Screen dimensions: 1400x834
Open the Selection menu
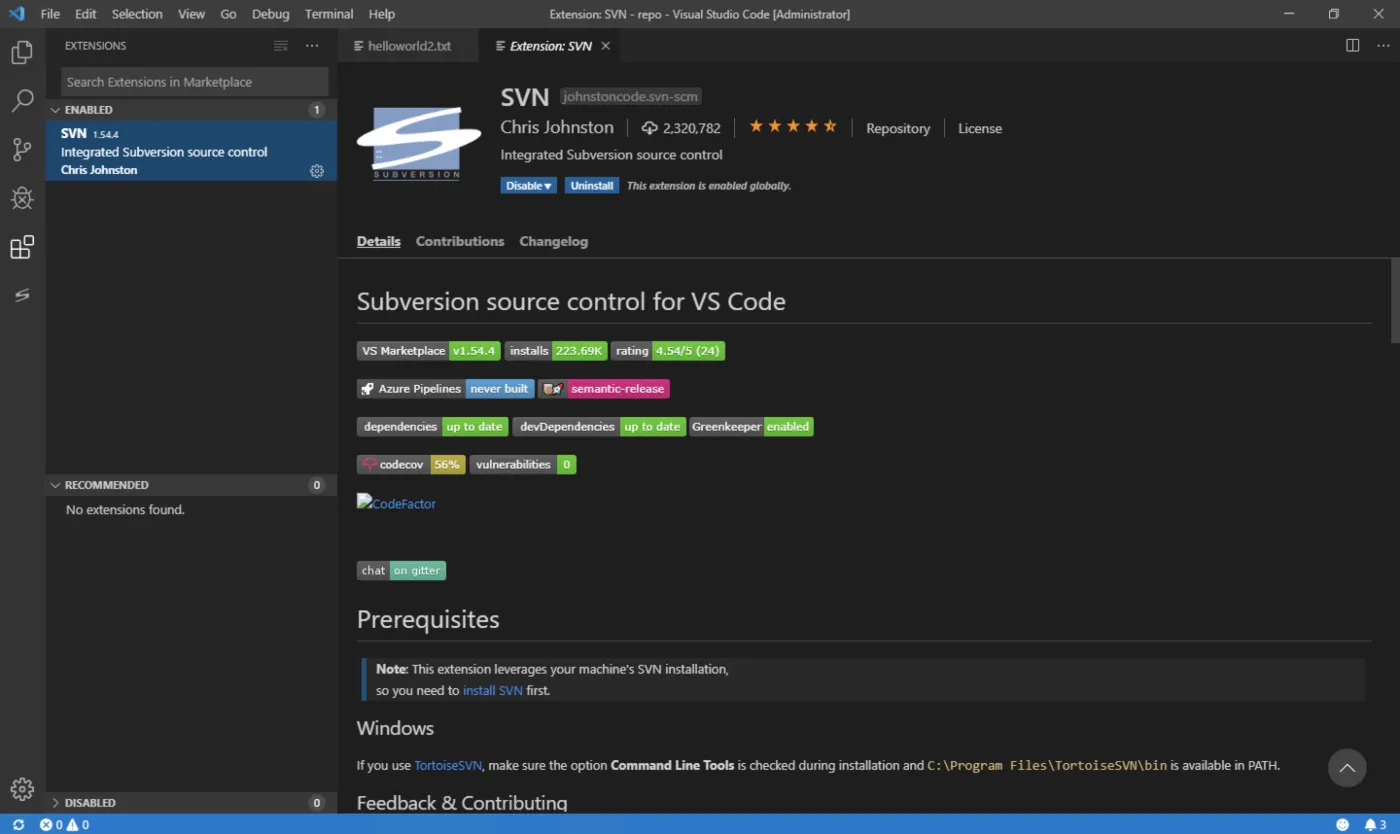137,14
